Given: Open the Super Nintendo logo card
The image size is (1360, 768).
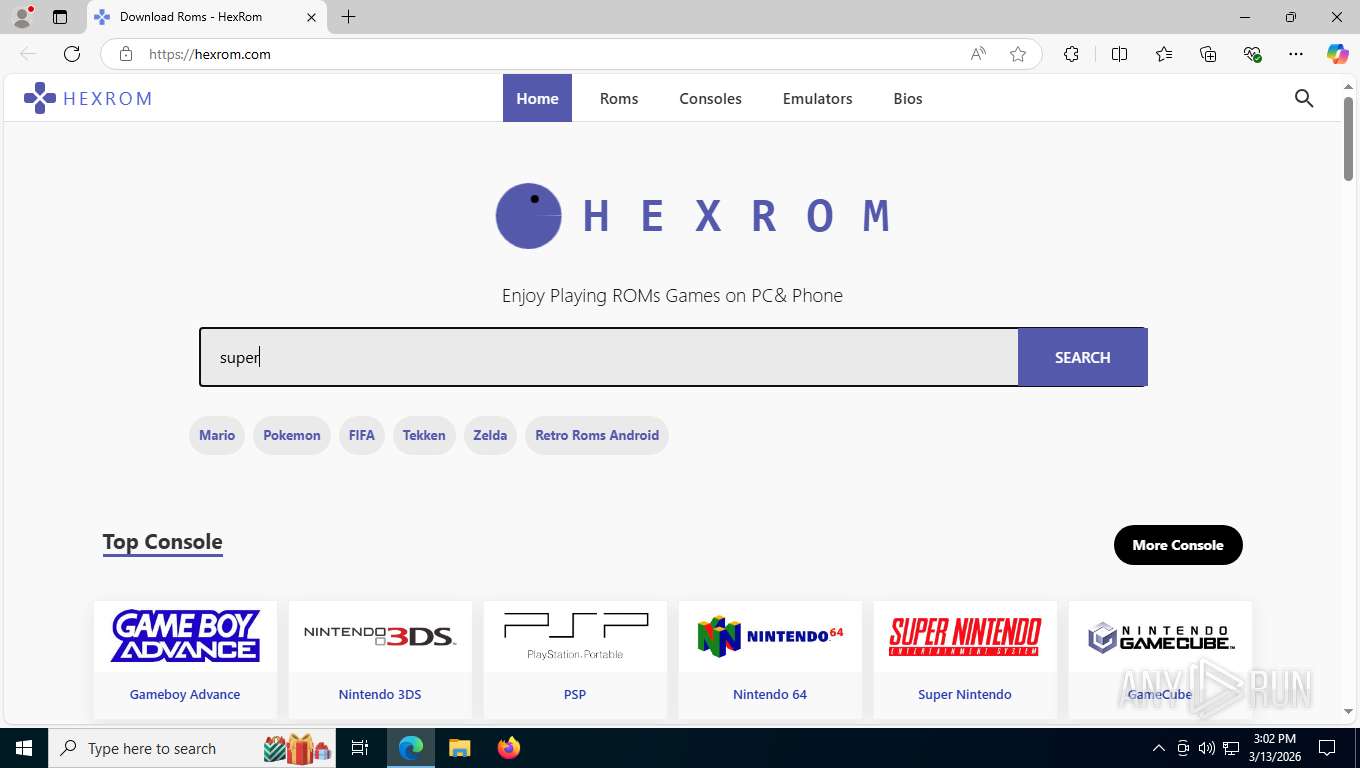Looking at the screenshot, I should 965,636.
